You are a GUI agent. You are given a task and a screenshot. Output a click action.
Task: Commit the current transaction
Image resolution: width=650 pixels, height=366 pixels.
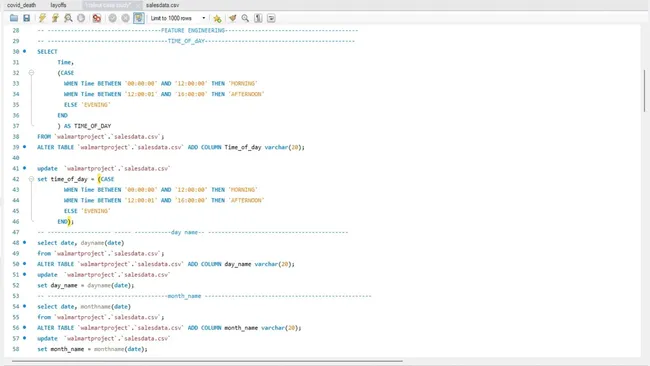click(x=112, y=18)
